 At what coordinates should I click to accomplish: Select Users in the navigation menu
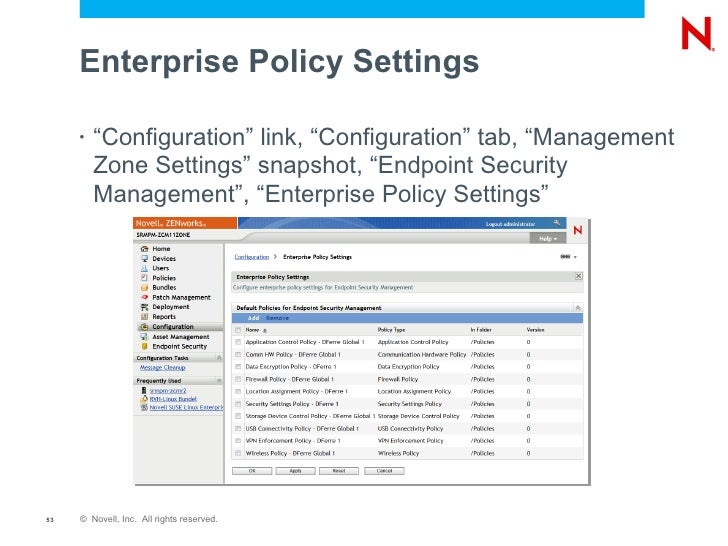[x=161, y=268]
